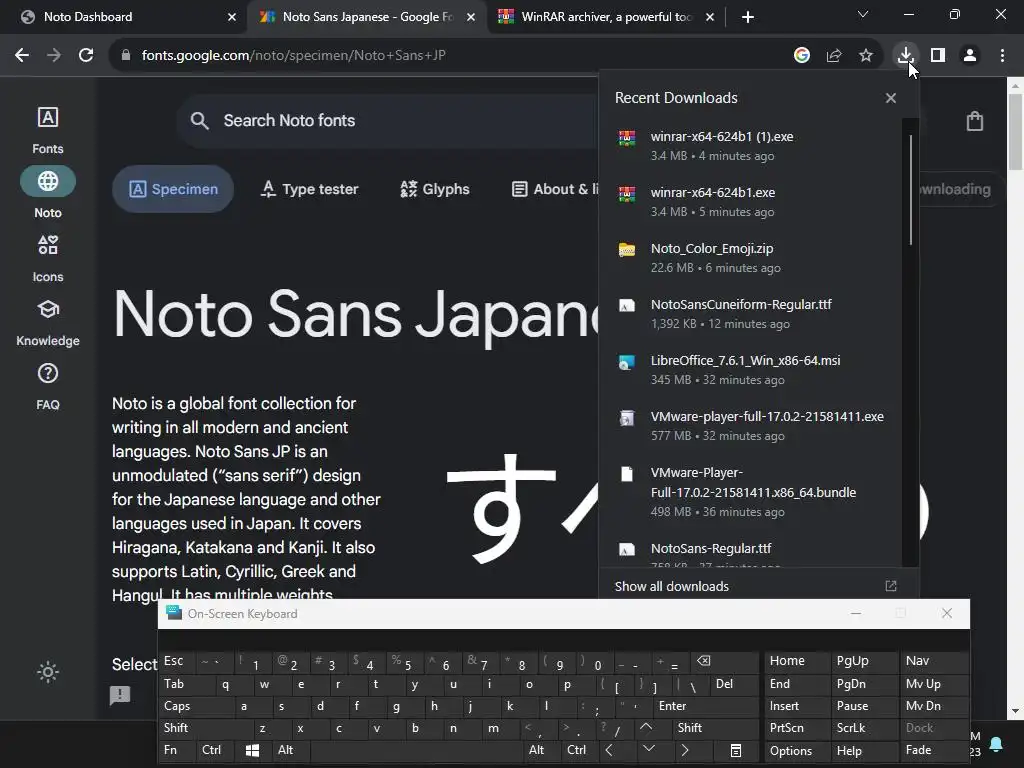
Task: Reload the current page
Action: 86,56
